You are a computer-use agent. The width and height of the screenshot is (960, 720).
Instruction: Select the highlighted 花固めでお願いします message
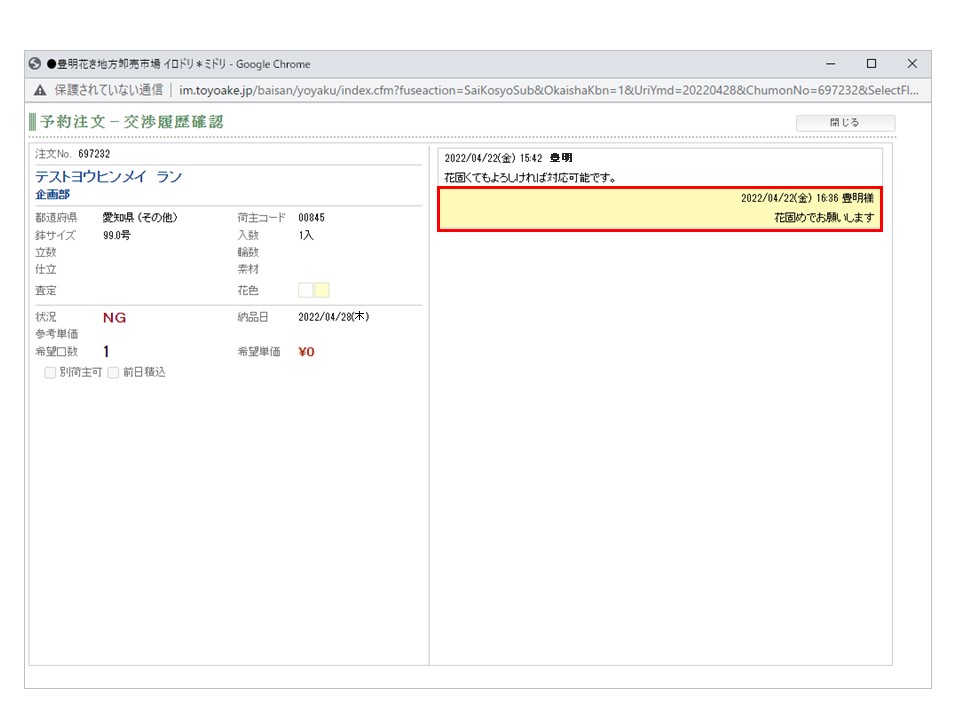pyautogui.click(x=824, y=217)
